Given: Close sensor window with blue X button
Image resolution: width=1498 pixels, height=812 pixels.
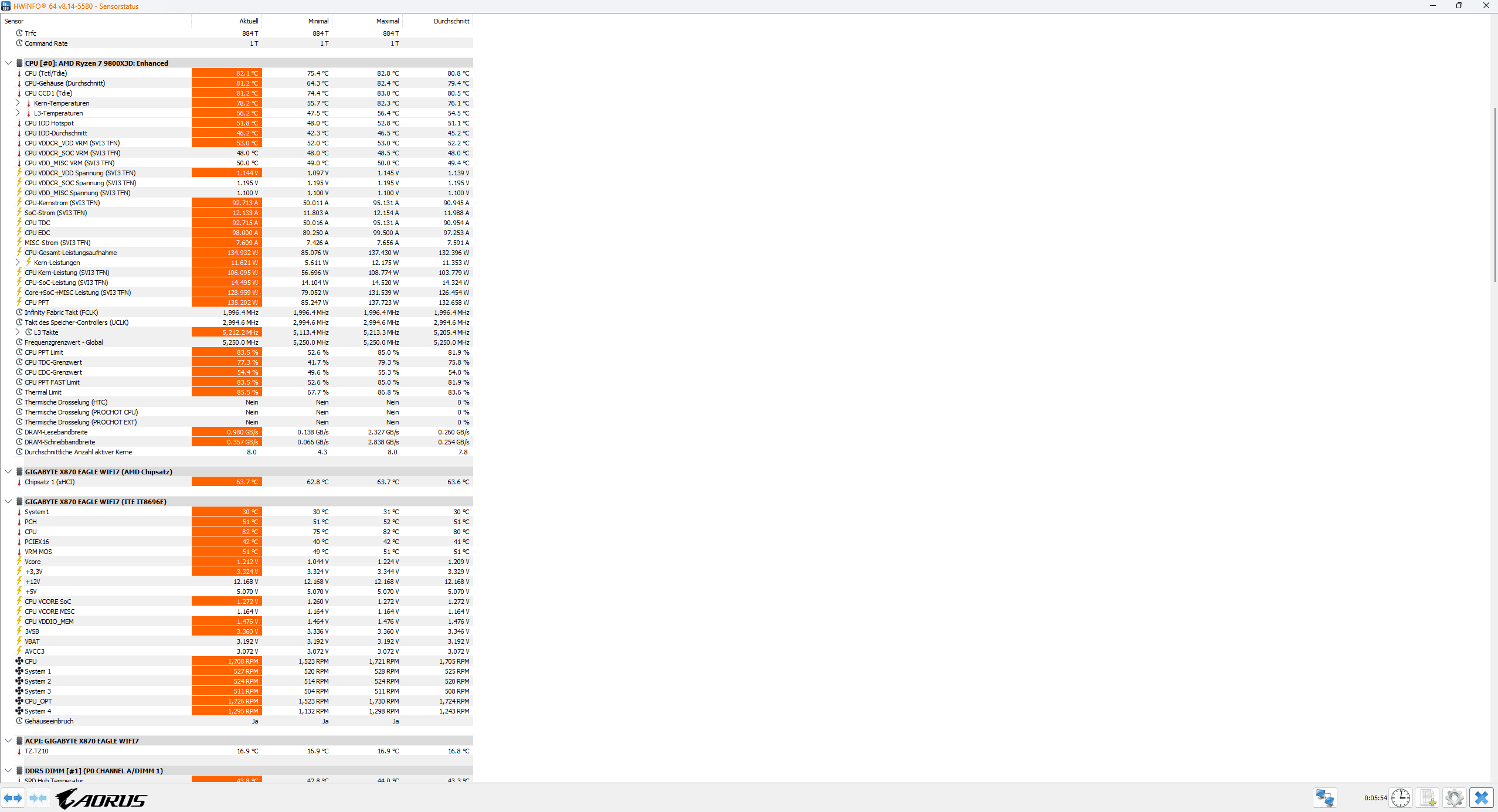Looking at the screenshot, I should pyautogui.click(x=1481, y=798).
